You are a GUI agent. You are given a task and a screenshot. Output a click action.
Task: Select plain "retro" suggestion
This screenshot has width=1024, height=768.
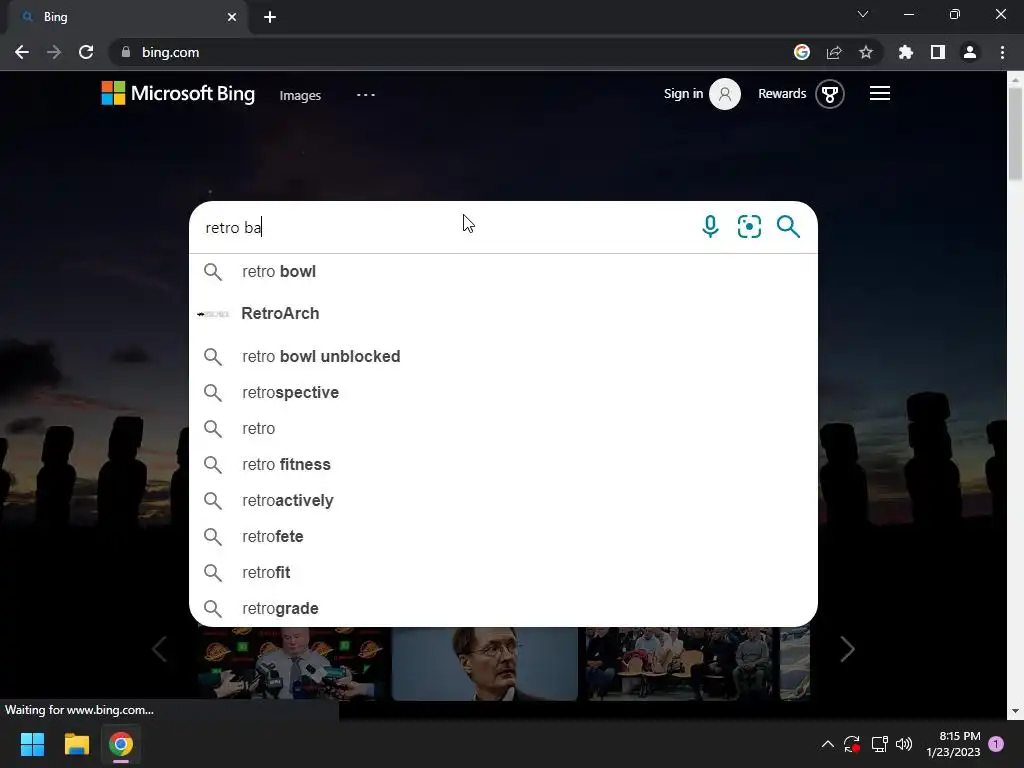coord(503,428)
